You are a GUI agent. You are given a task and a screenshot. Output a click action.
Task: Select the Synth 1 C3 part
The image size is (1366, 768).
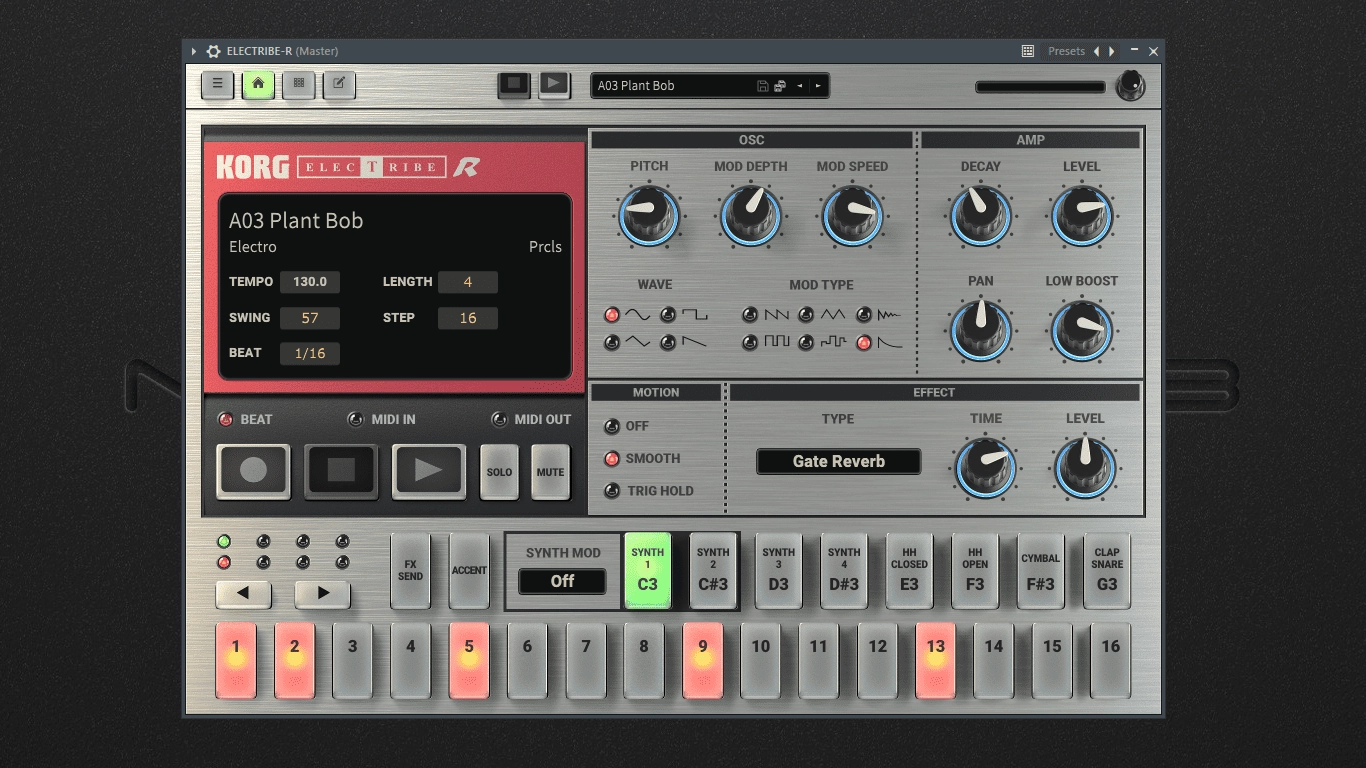coord(647,570)
